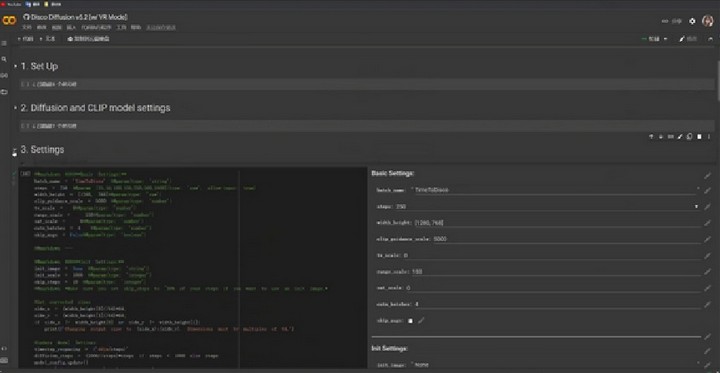
Task: Click the YouTube bookmark in the browser bar
Action: (x=11, y=4)
